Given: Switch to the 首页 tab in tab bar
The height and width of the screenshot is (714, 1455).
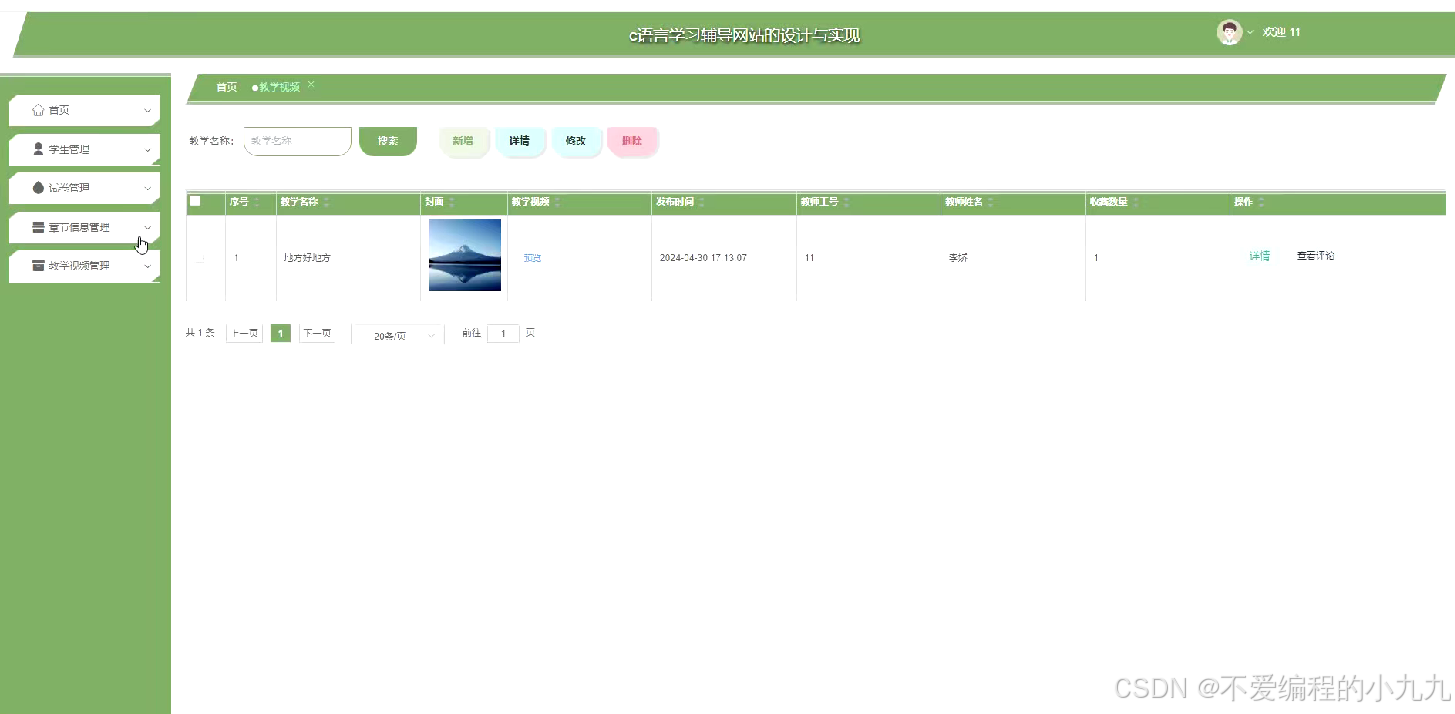Looking at the screenshot, I should (227, 88).
